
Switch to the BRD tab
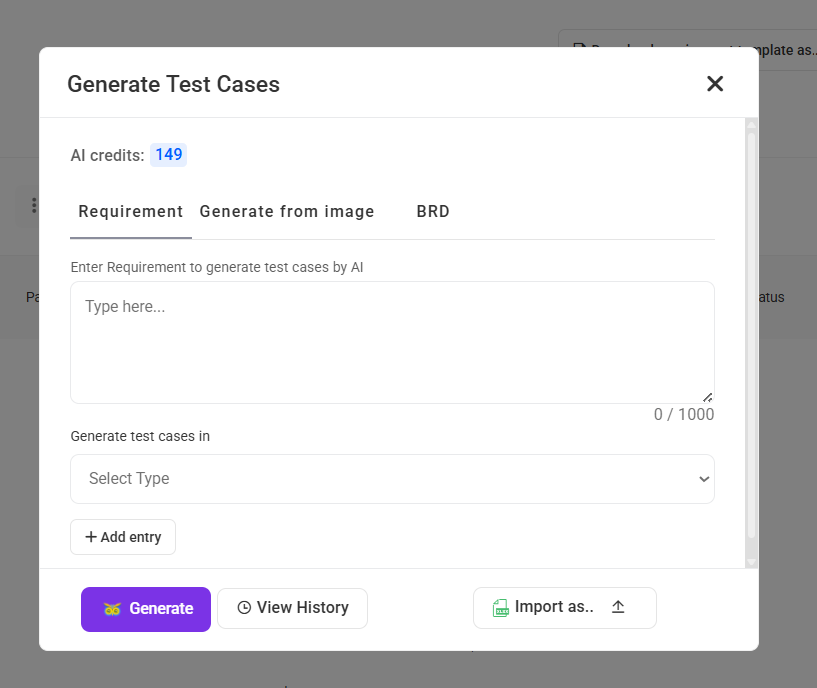(x=433, y=212)
